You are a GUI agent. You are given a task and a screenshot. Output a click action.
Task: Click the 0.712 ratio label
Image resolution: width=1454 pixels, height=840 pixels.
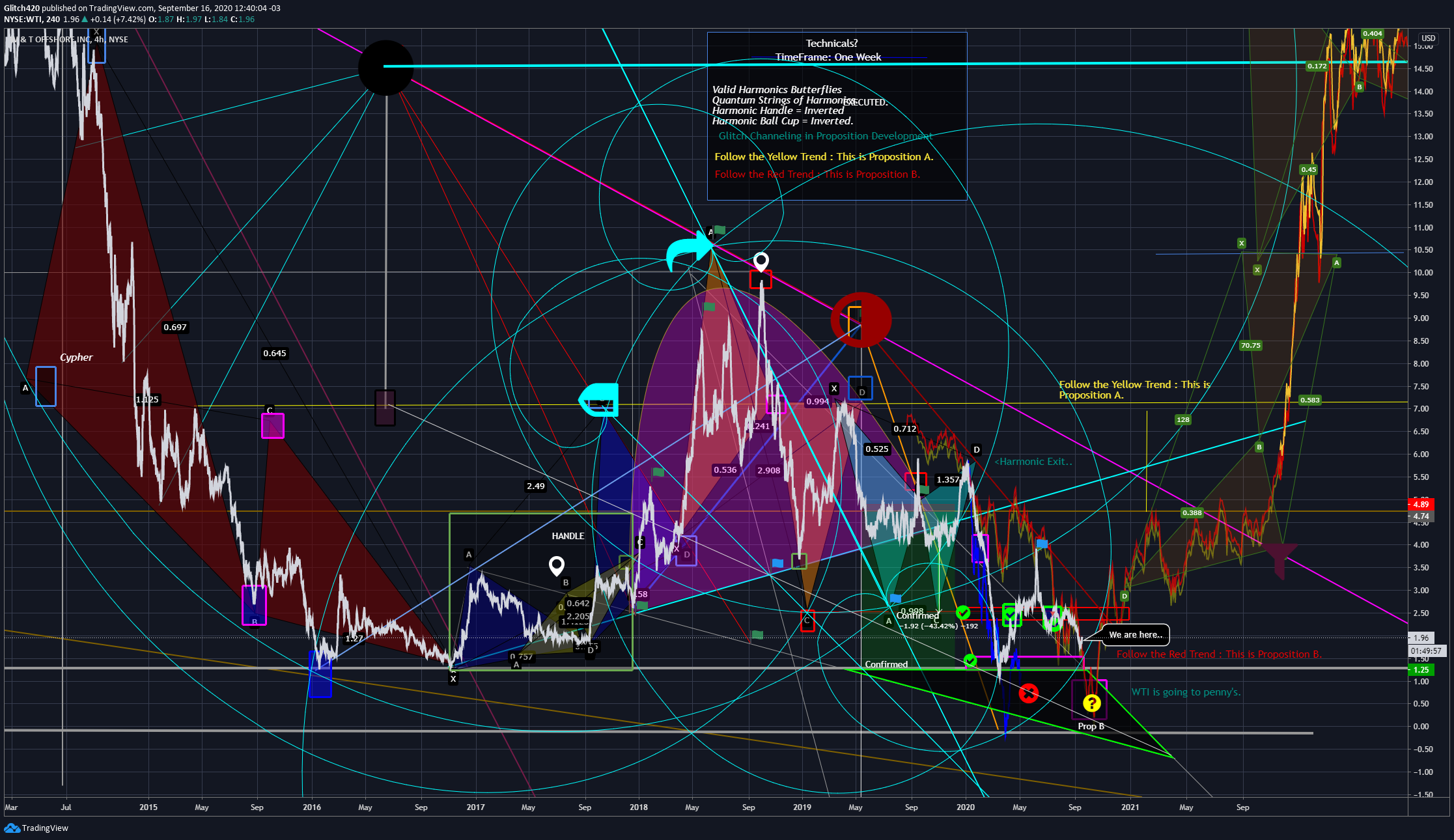click(905, 429)
